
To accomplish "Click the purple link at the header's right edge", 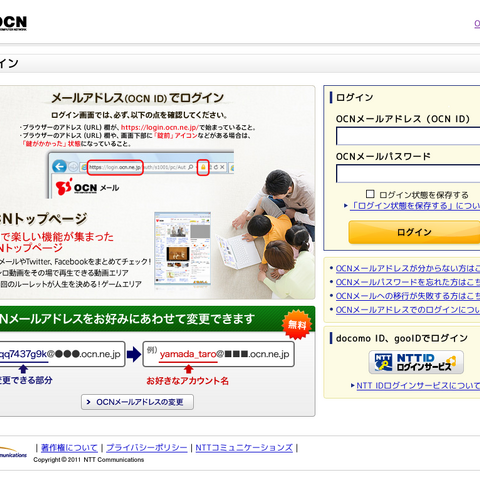I will point(477,24).
